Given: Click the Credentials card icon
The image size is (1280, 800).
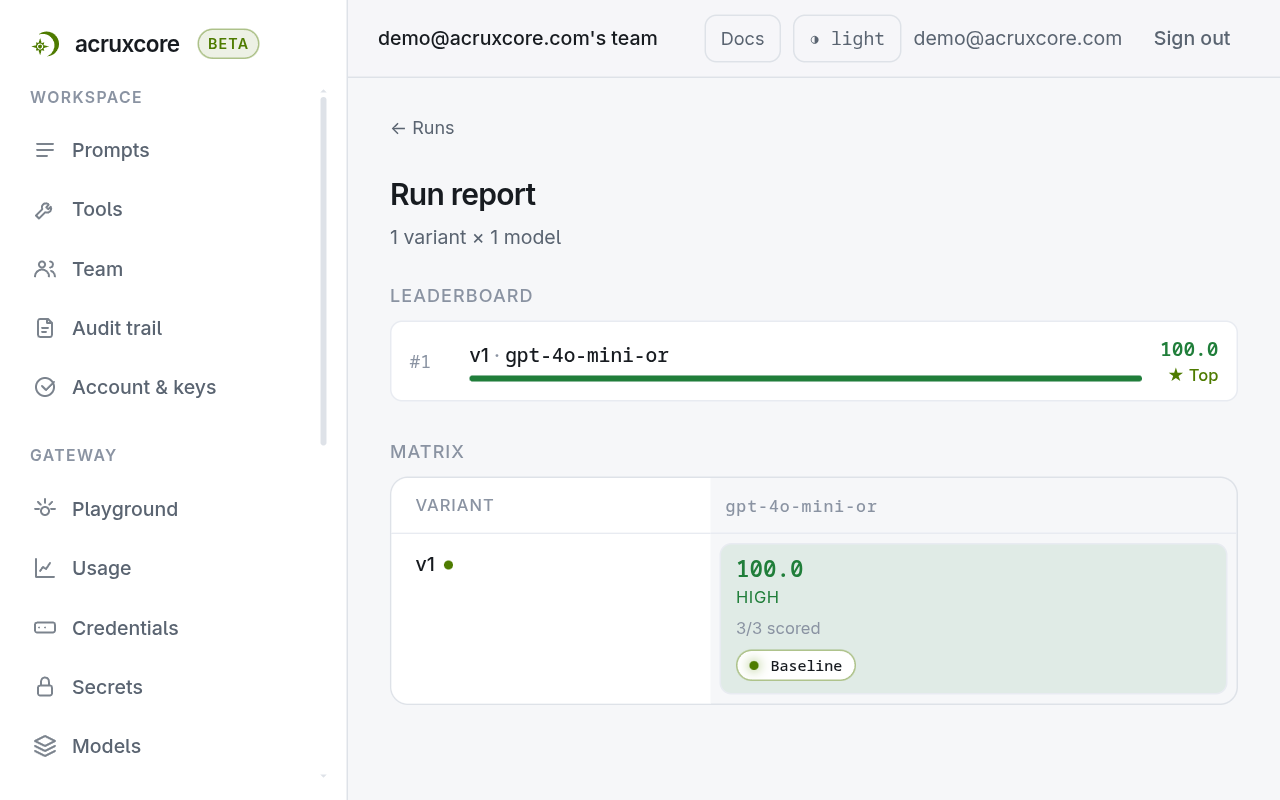Looking at the screenshot, I should 45,628.
